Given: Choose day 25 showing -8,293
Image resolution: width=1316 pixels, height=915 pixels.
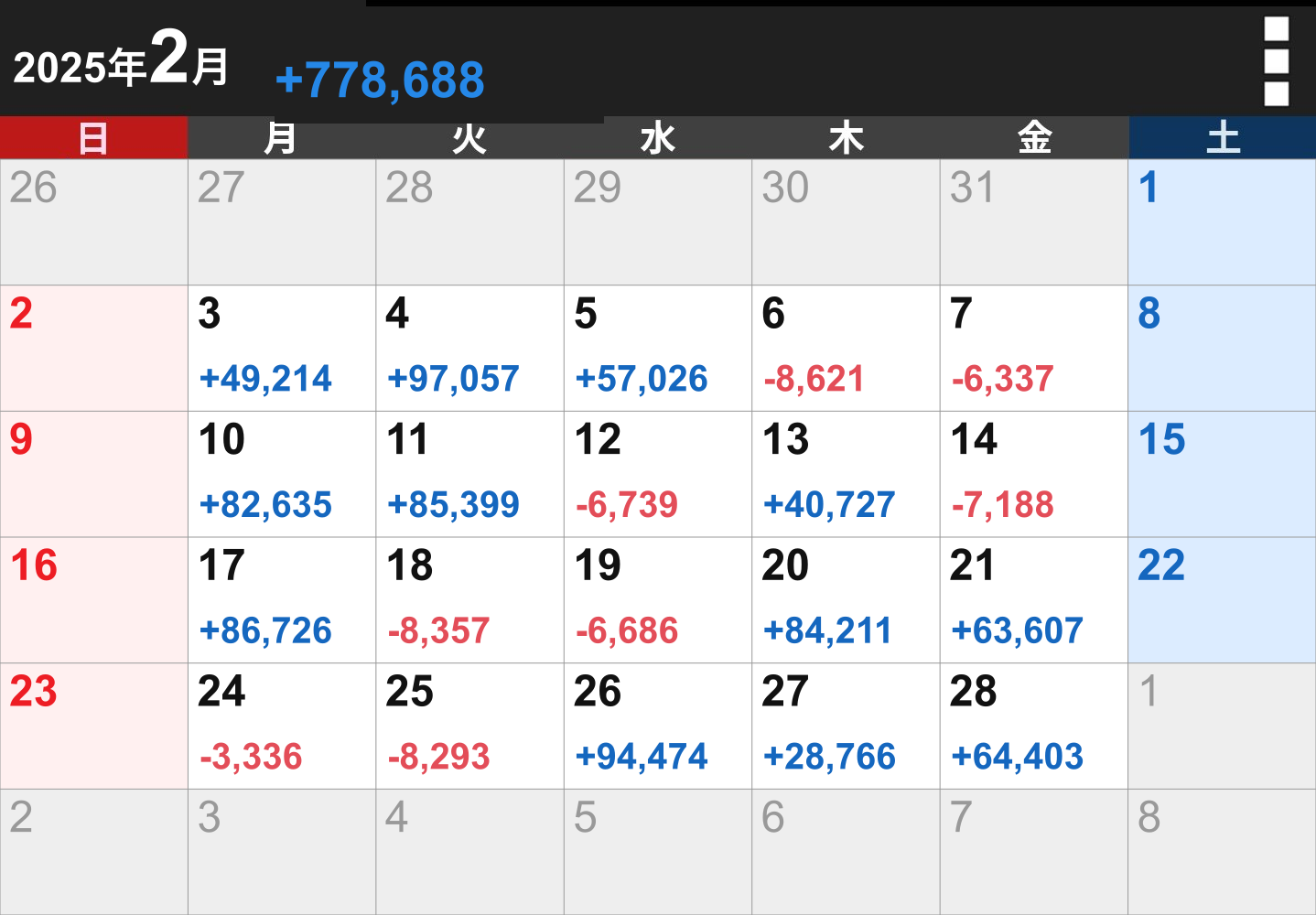Looking at the screenshot, I should click(x=470, y=727).
